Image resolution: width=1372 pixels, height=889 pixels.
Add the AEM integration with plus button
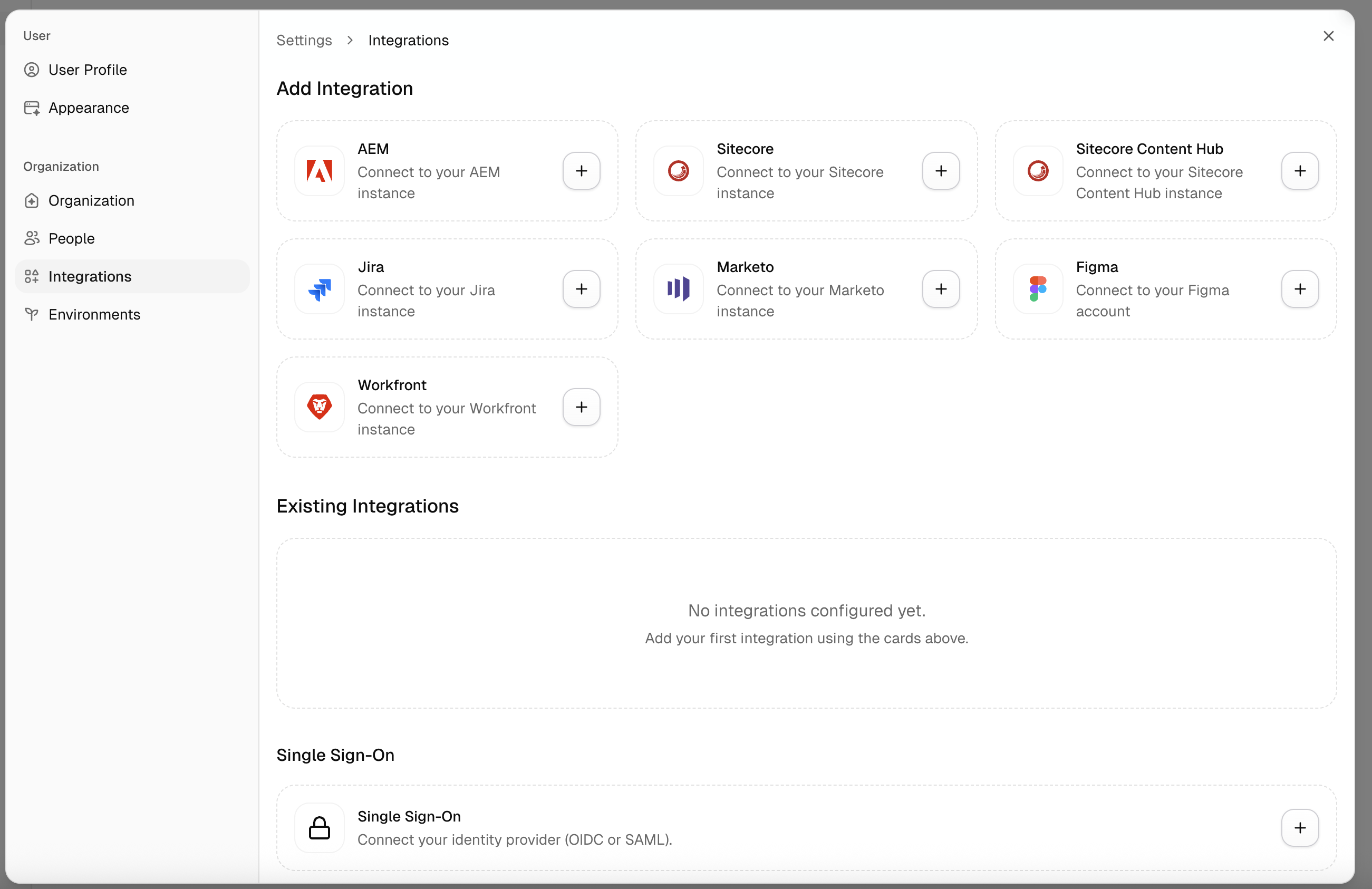pos(581,171)
